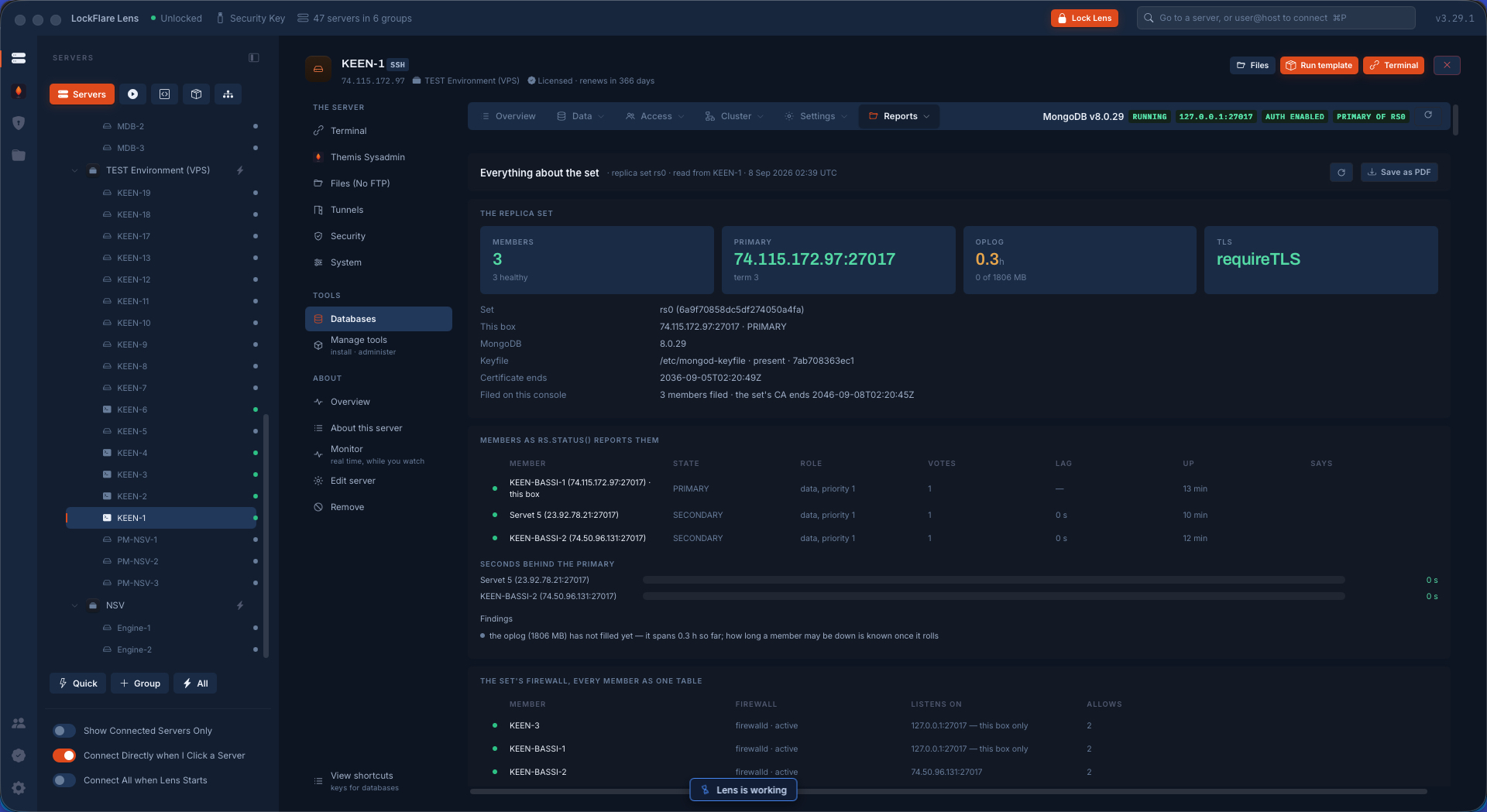Screen dimensions: 1487x812
Task: Toggle Show Connected Servers Only
Action: [x=64, y=731]
